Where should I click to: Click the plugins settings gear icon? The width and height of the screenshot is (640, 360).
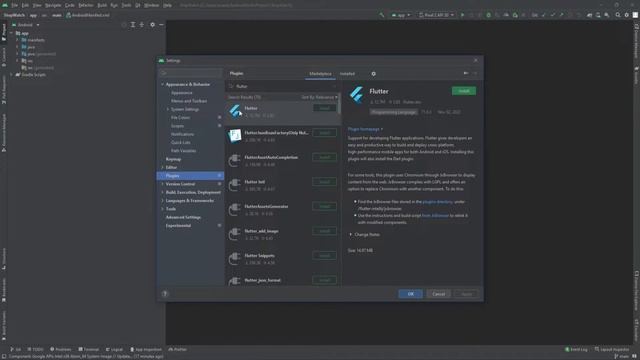[x=373, y=74]
